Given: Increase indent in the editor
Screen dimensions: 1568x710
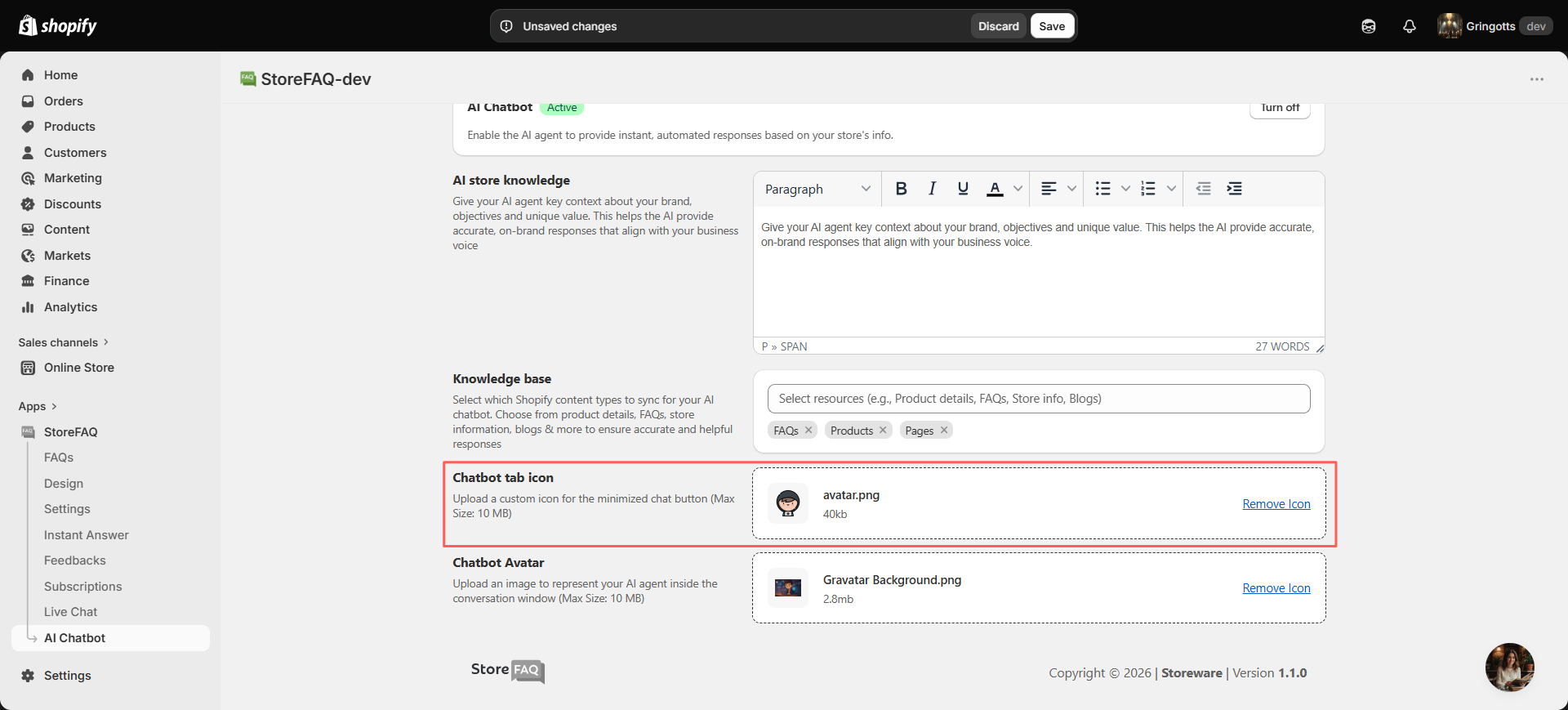Looking at the screenshot, I should [1234, 189].
